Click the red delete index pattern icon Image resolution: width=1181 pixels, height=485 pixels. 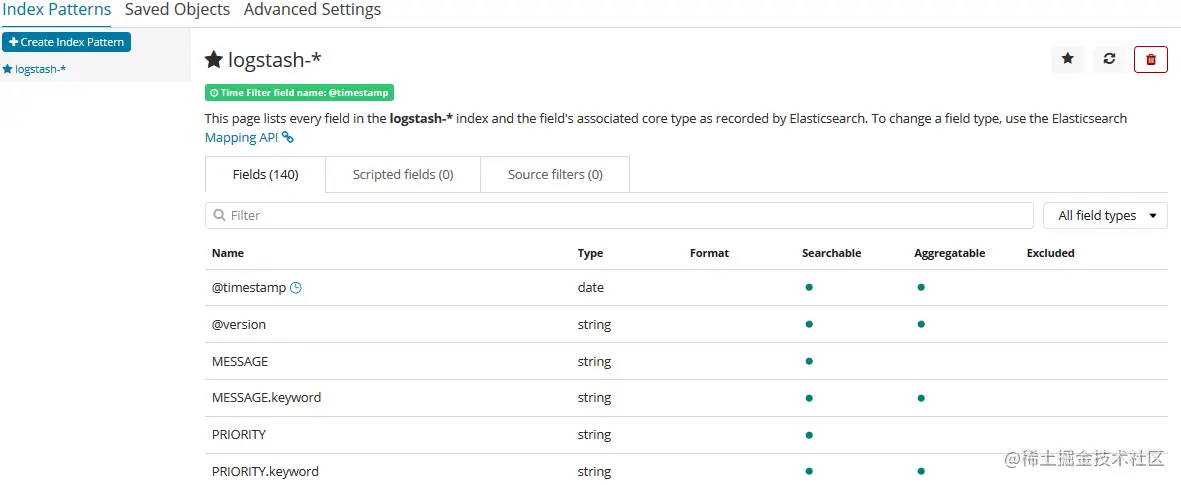(1150, 60)
